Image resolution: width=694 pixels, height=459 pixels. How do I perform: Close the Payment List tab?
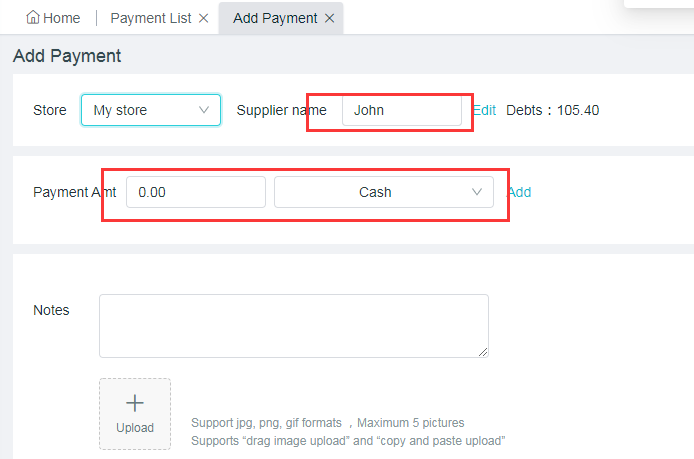pyautogui.click(x=204, y=18)
